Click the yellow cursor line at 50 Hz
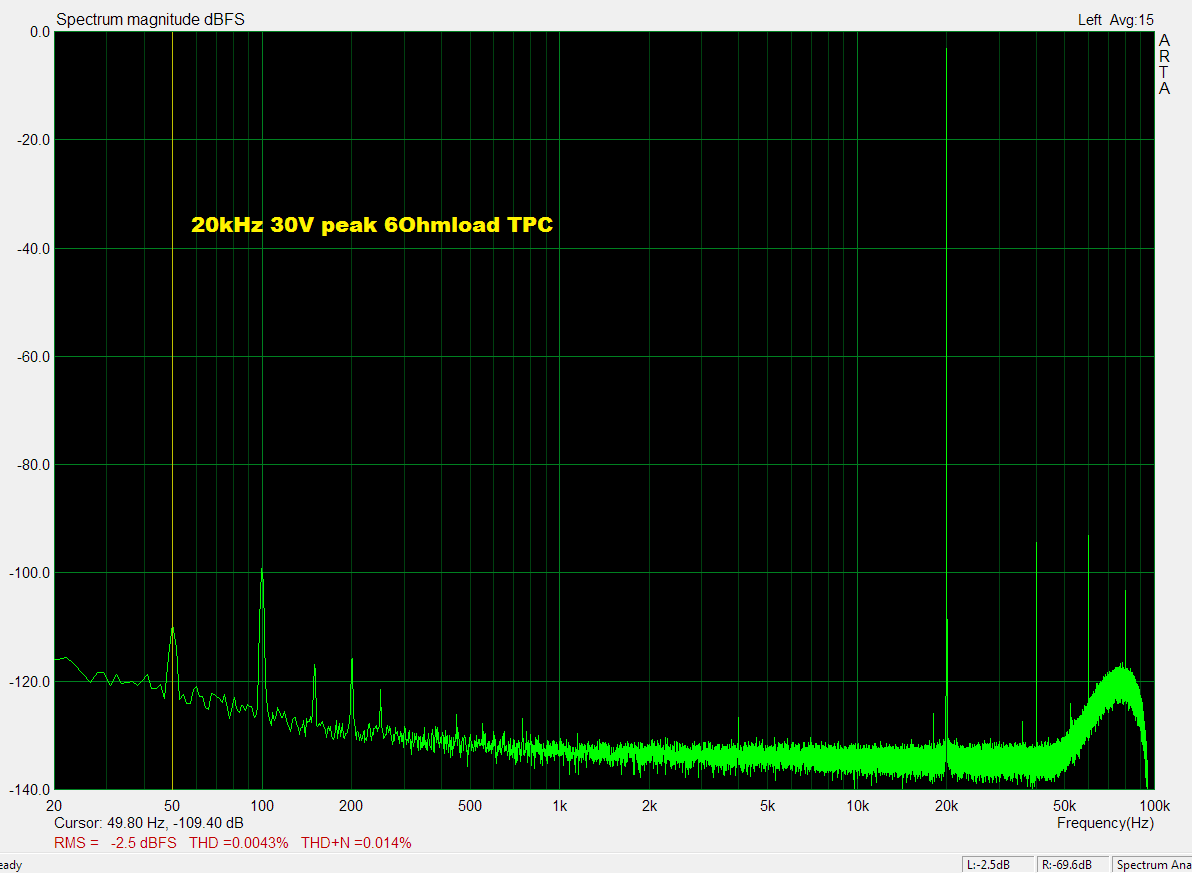 (x=173, y=411)
